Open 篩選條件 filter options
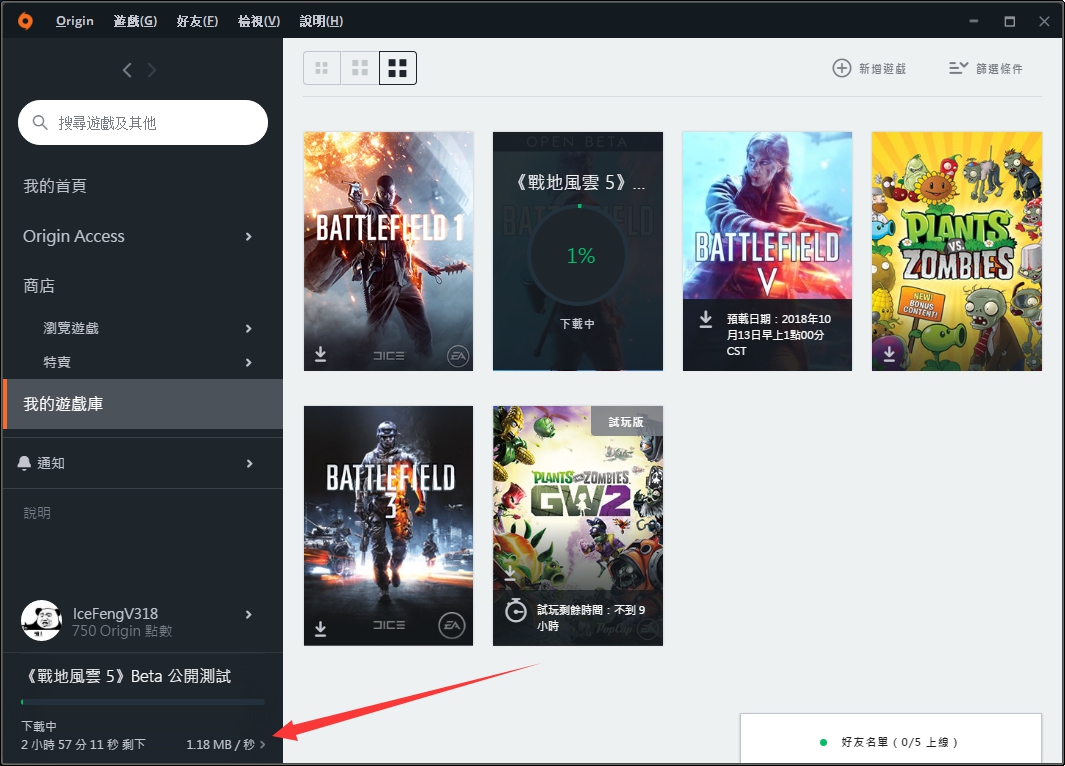 click(x=985, y=68)
